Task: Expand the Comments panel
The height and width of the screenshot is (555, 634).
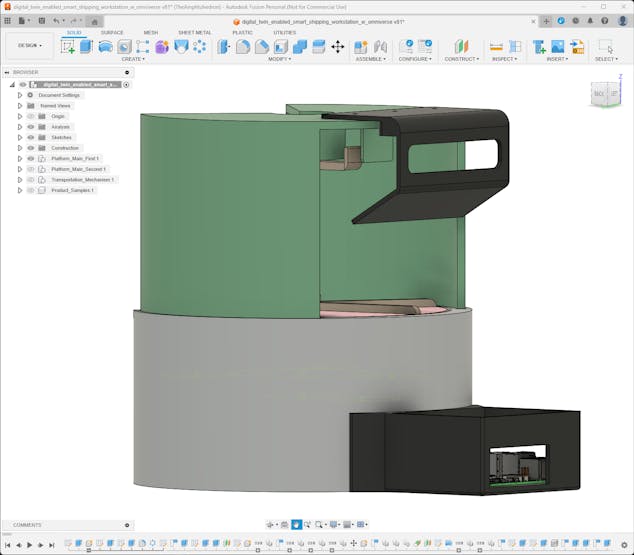Action: tap(127, 525)
